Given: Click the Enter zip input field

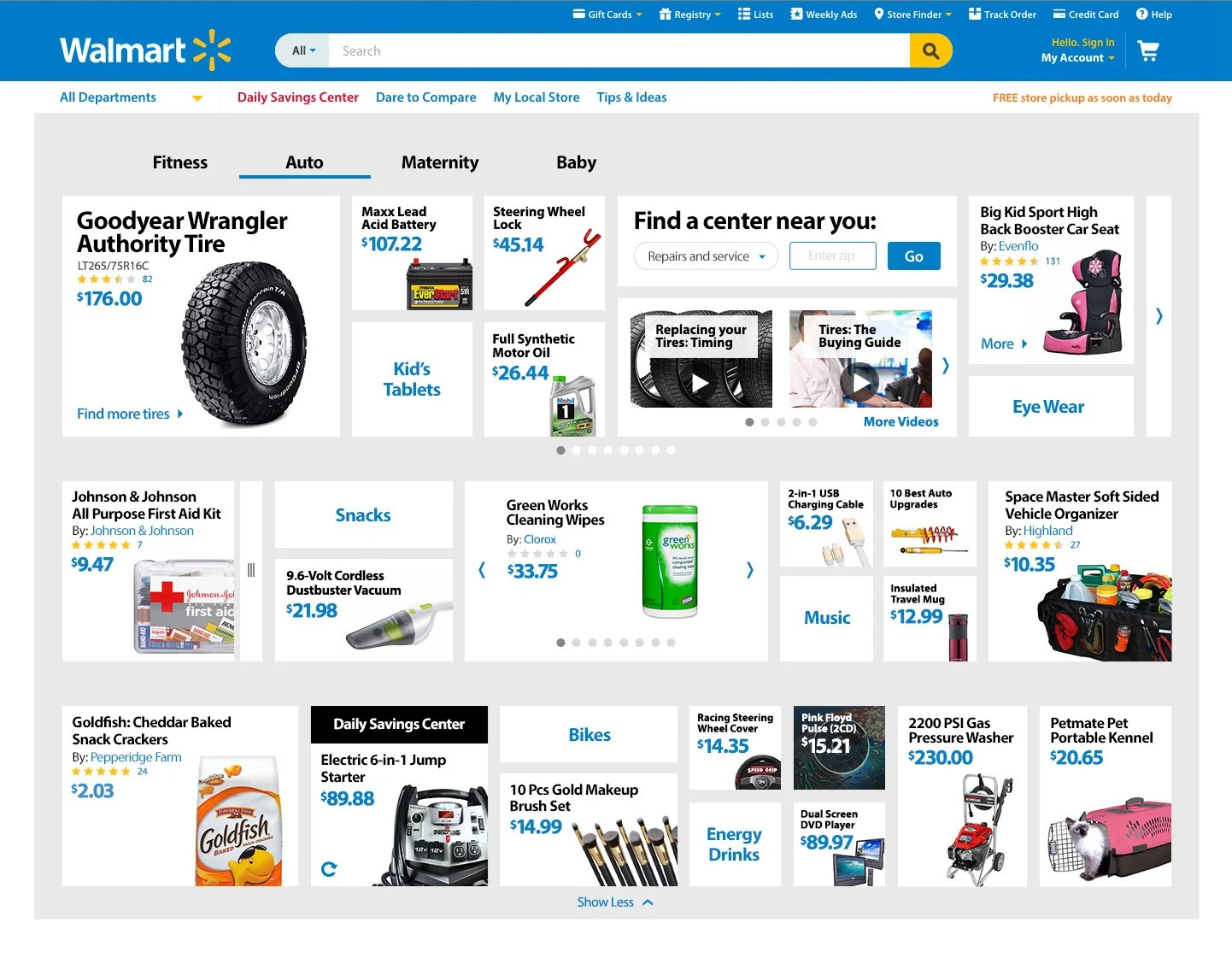Looking at the screenshot, I should pos(833,256).
